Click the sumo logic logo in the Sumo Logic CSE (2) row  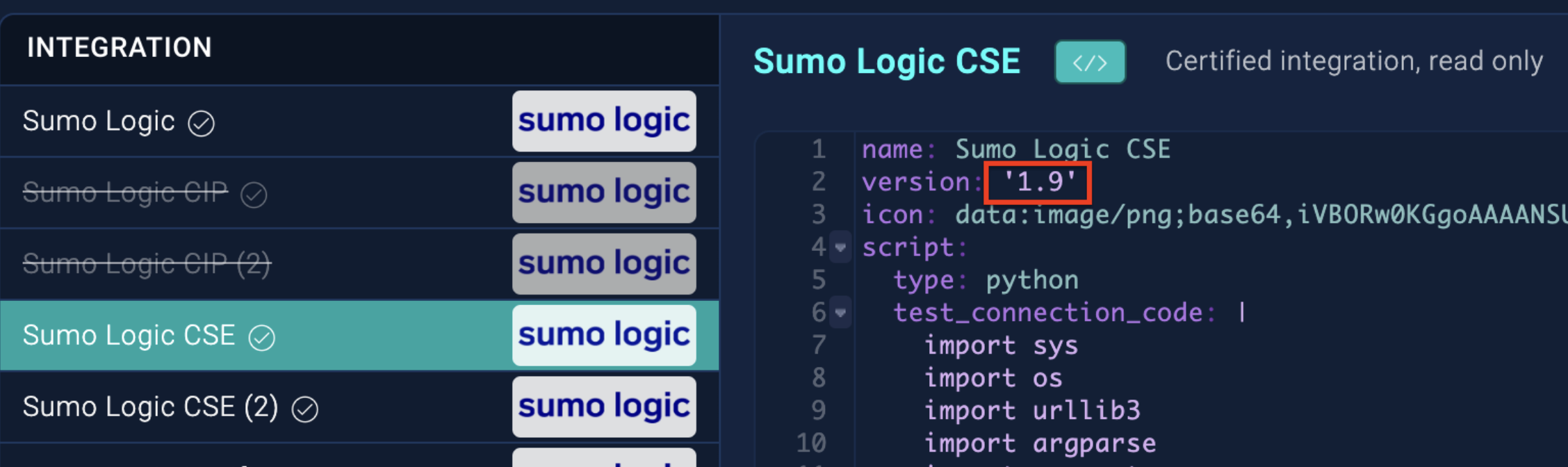[x=603, y=407]
